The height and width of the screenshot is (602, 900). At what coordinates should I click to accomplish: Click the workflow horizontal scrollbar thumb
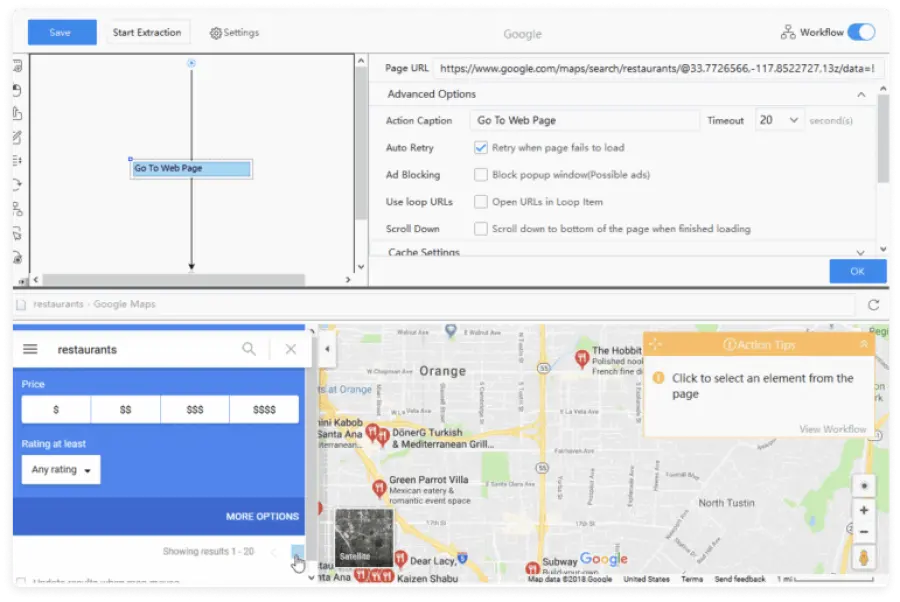(173, 279)
